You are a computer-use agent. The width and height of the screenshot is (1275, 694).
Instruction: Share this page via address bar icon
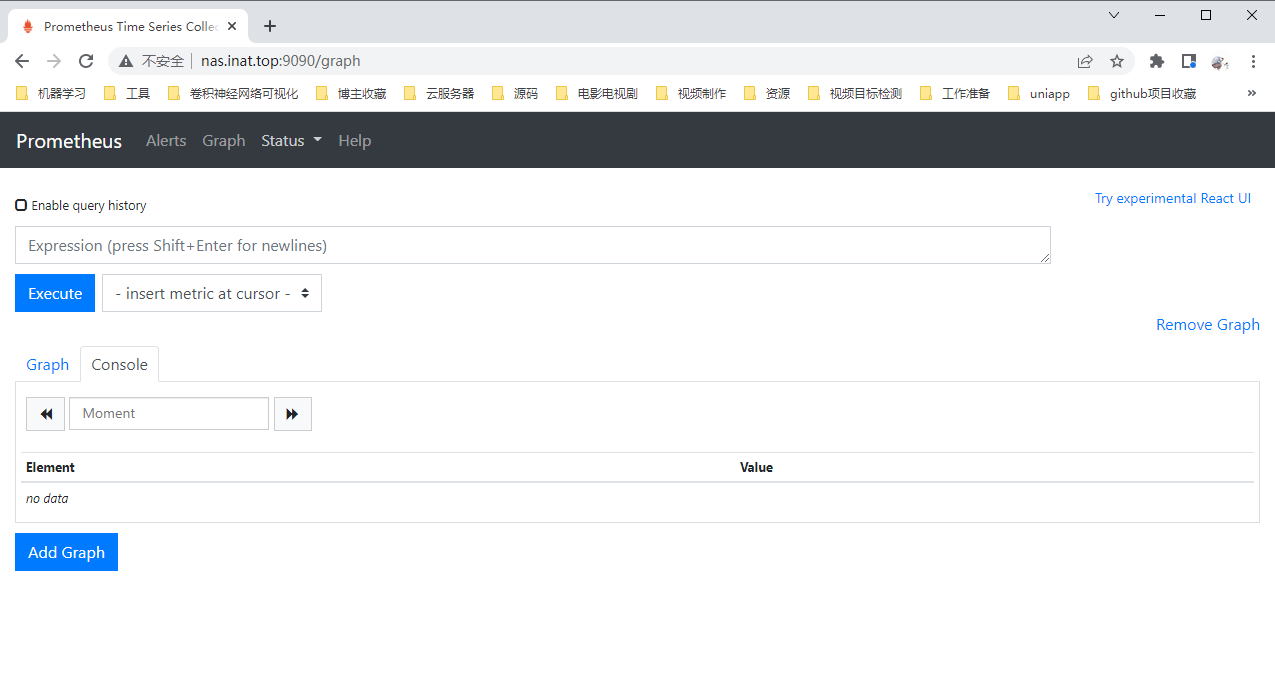pos(1085,61)
